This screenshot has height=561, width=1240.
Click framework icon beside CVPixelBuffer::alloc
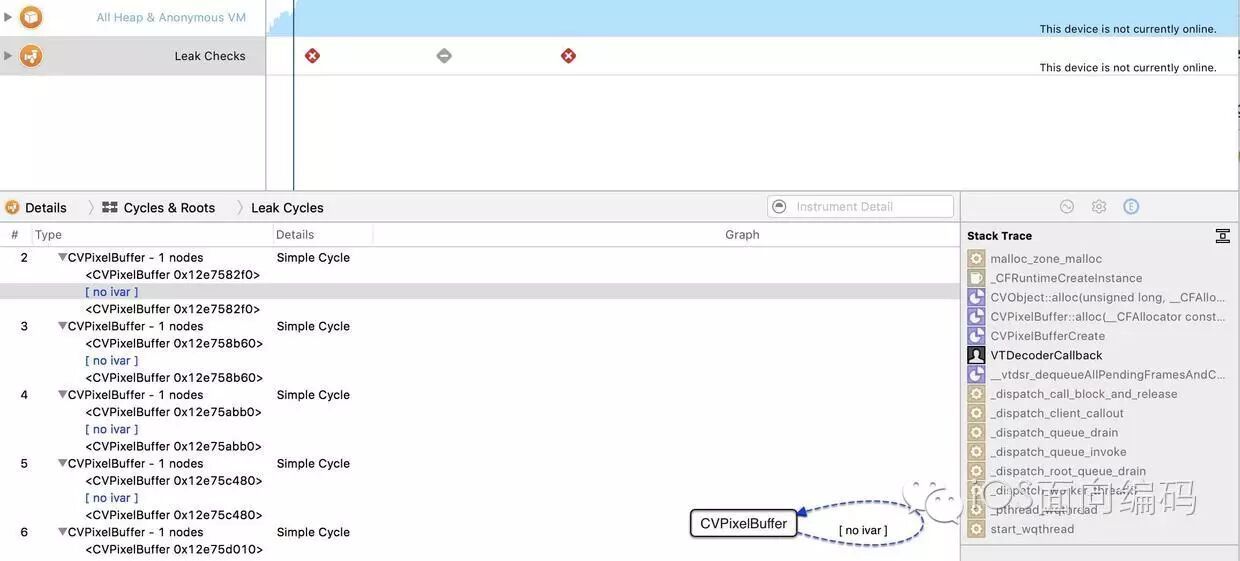pos(977,317)
